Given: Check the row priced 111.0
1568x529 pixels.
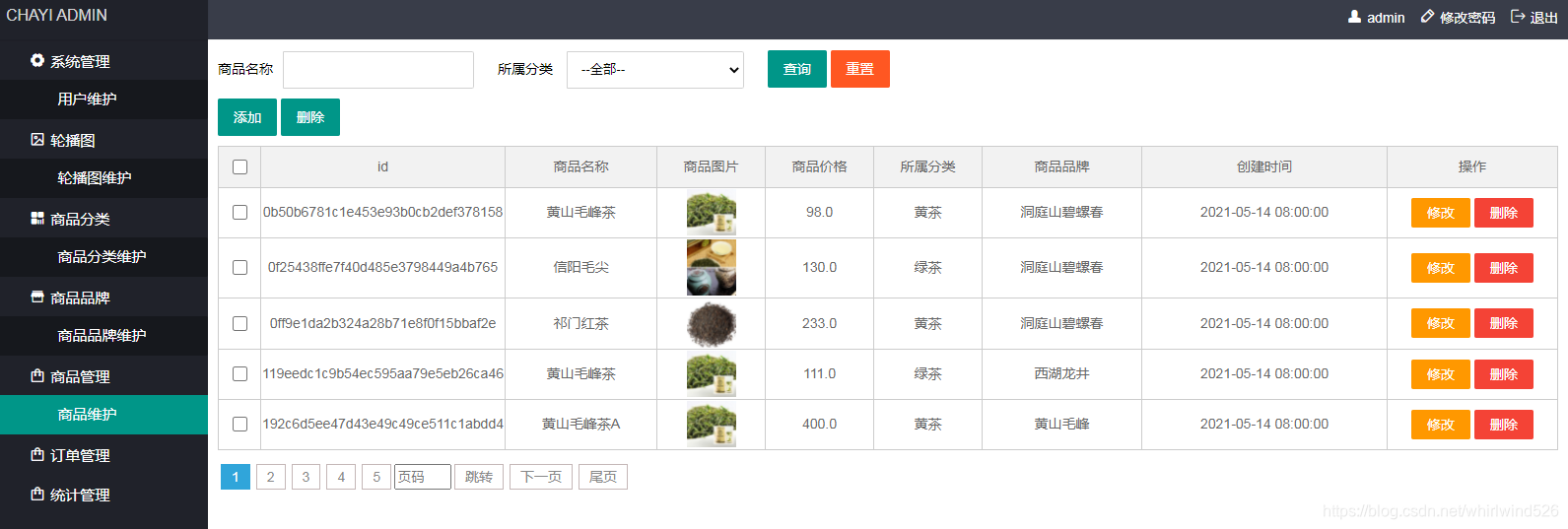Looking at the screenshot, I should (239, 373).
